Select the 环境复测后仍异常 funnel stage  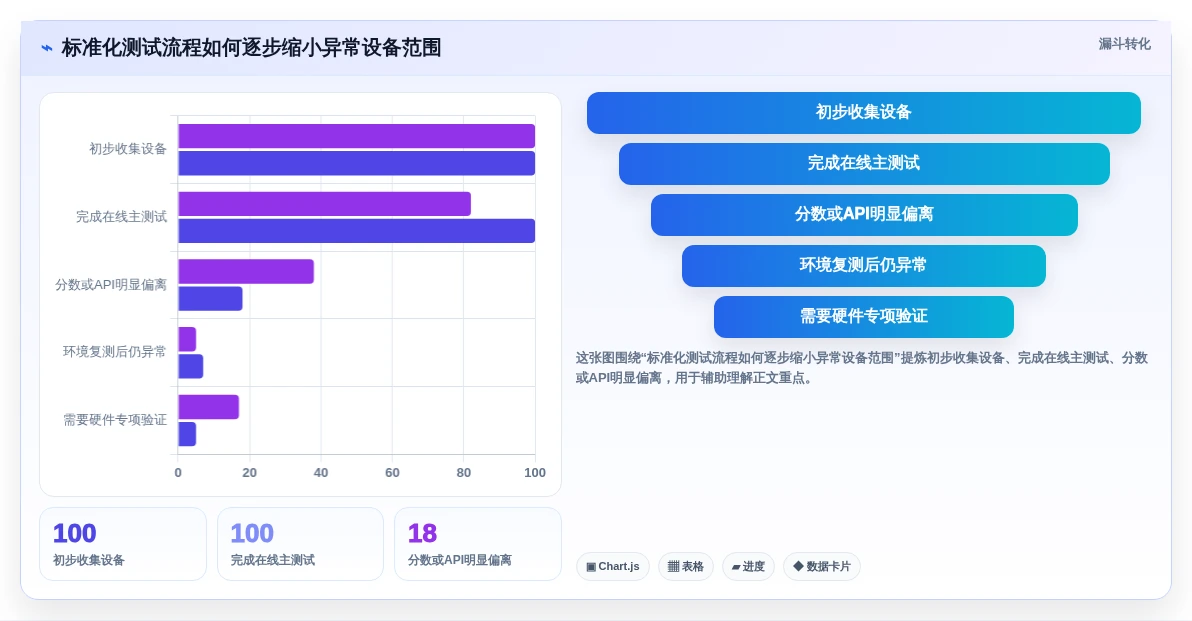pos(864,265)
